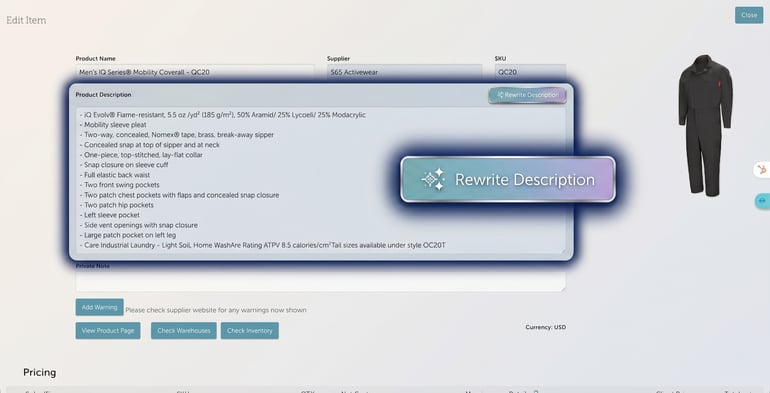
Task: Open the HubSpot side tab icon
Action: pos(762,170)
